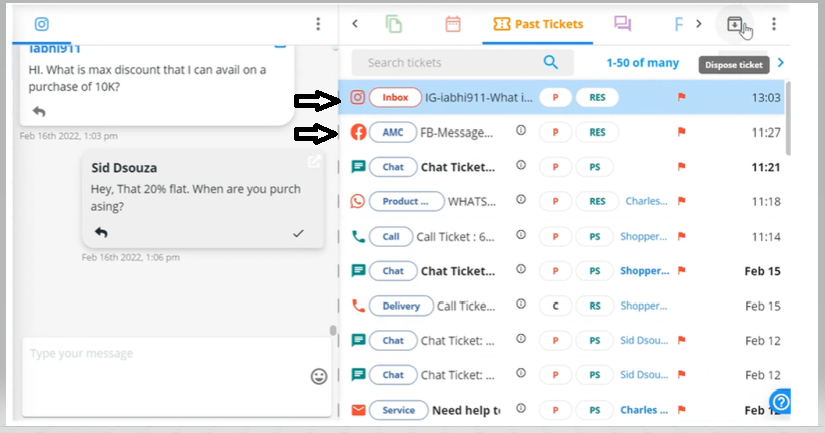Toggle flag on WhatsApp Product ticket
The height and width of the screenshot is (433, 825).
(x=683, y=201)
